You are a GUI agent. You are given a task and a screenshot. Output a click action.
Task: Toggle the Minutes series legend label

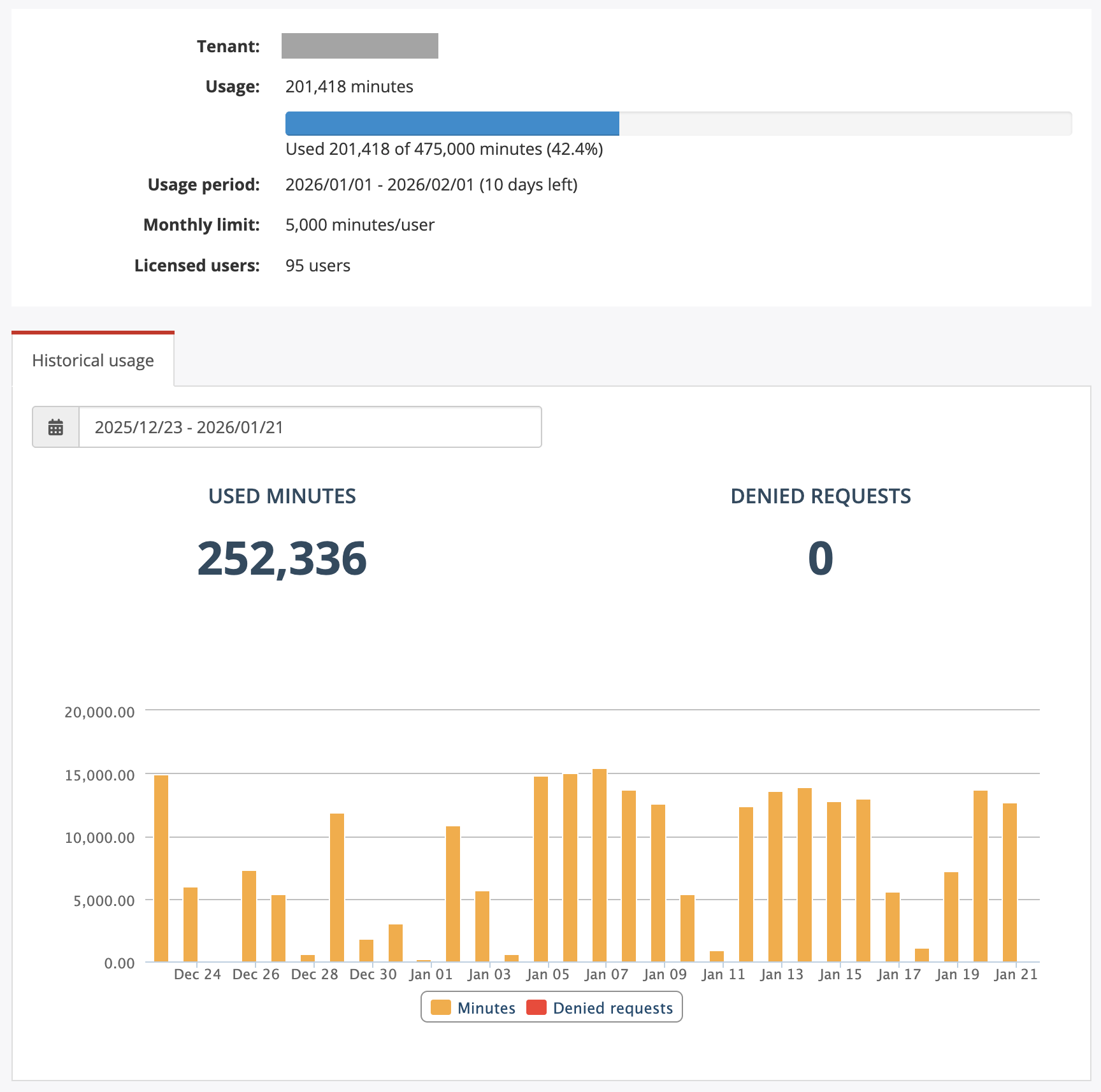(x=486, y=1008)
